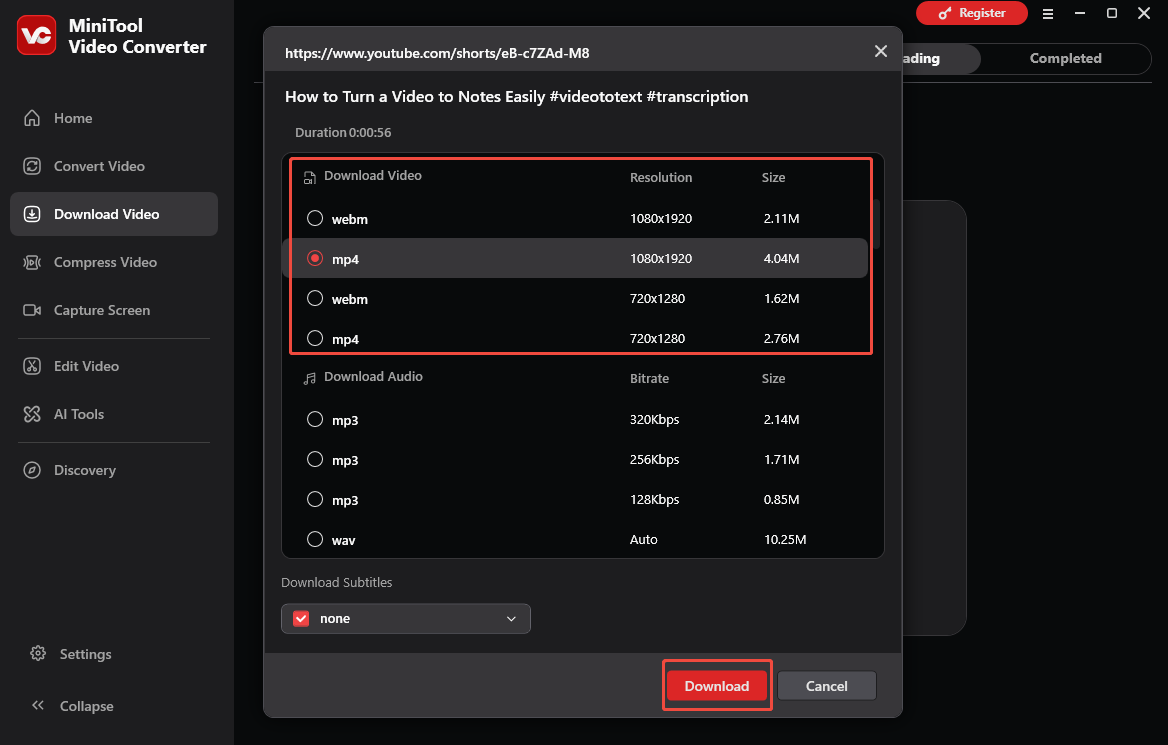1168x745 pixels.
Task: Click the Register button
Action: click(971, 13)
